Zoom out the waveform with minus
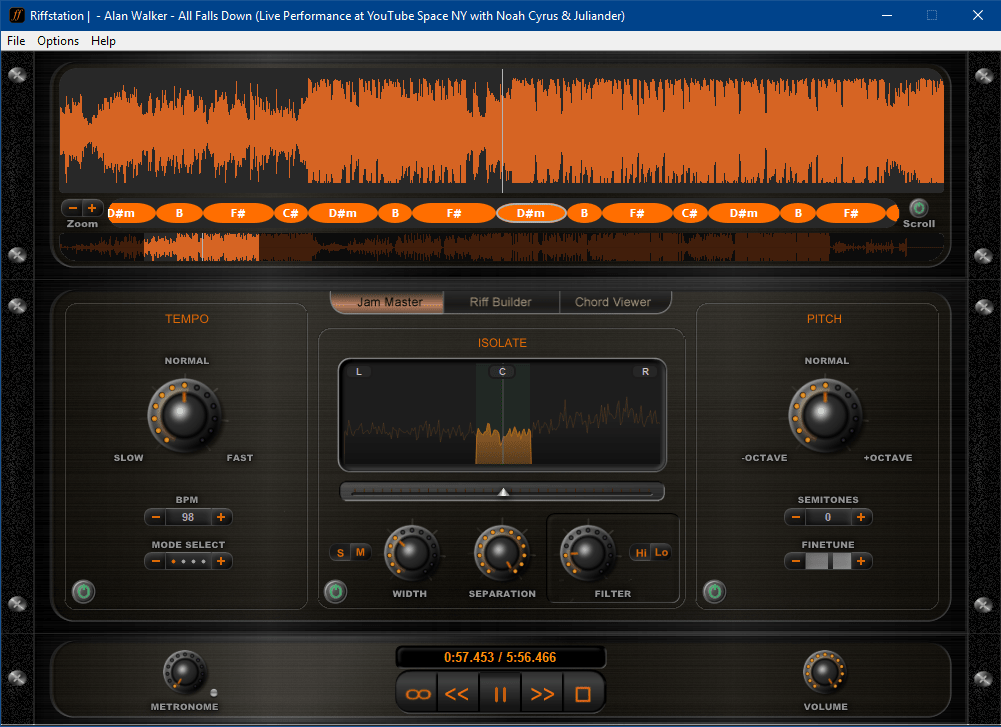Viewport: 1001px width, 727px height. [73, 208]
